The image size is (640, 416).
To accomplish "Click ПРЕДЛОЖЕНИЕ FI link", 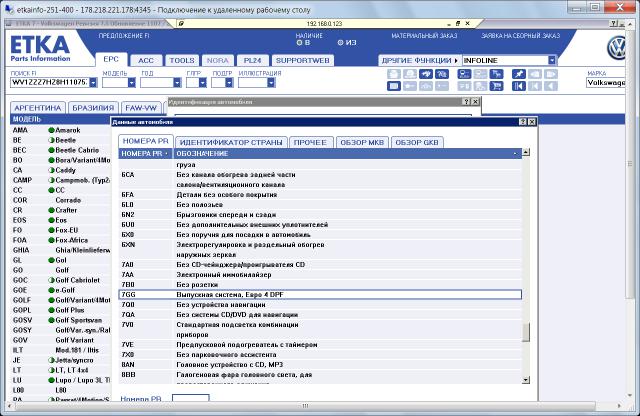I will [124, 36].
